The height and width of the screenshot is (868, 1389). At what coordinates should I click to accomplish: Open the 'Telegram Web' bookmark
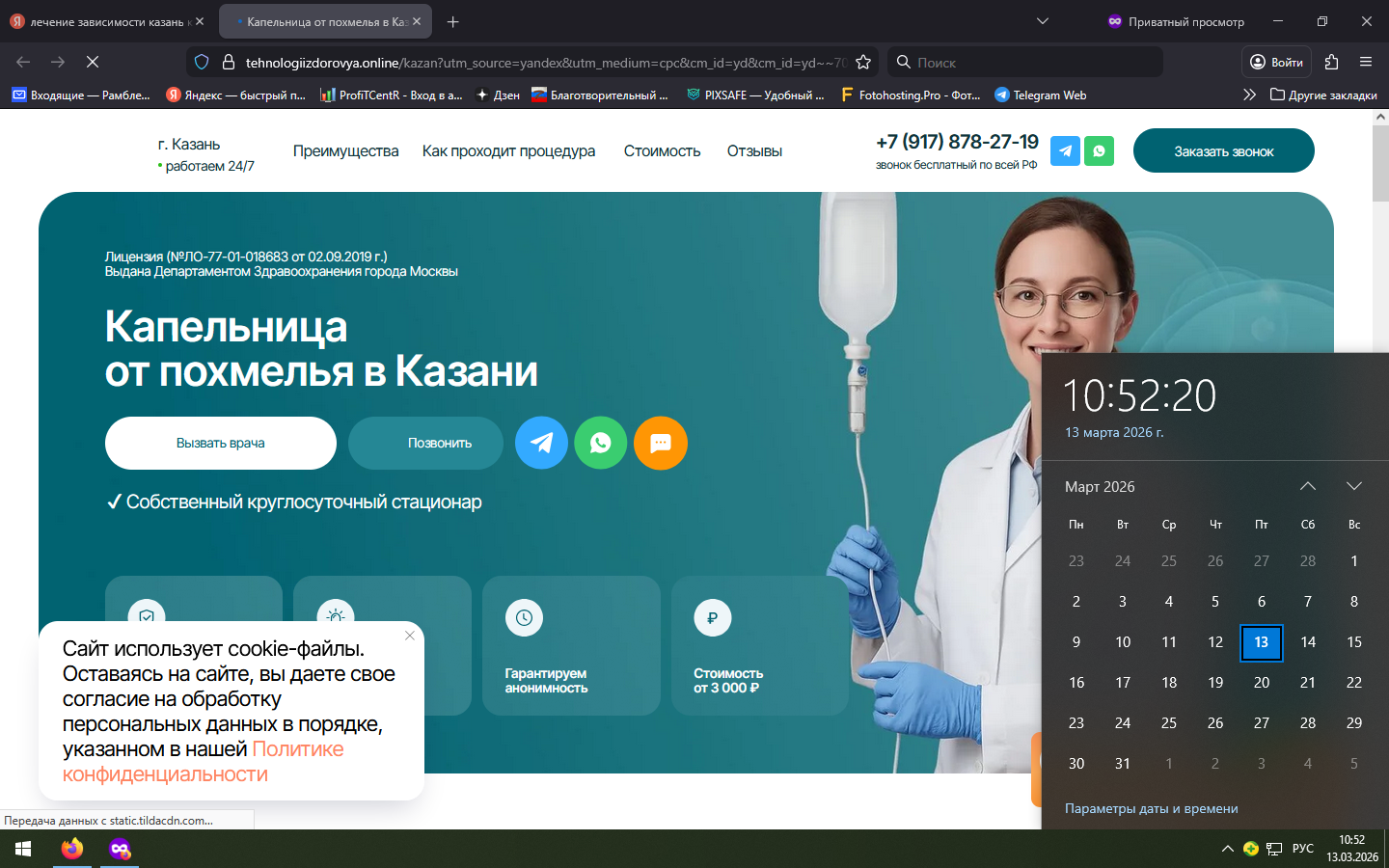click(1040, 95)
